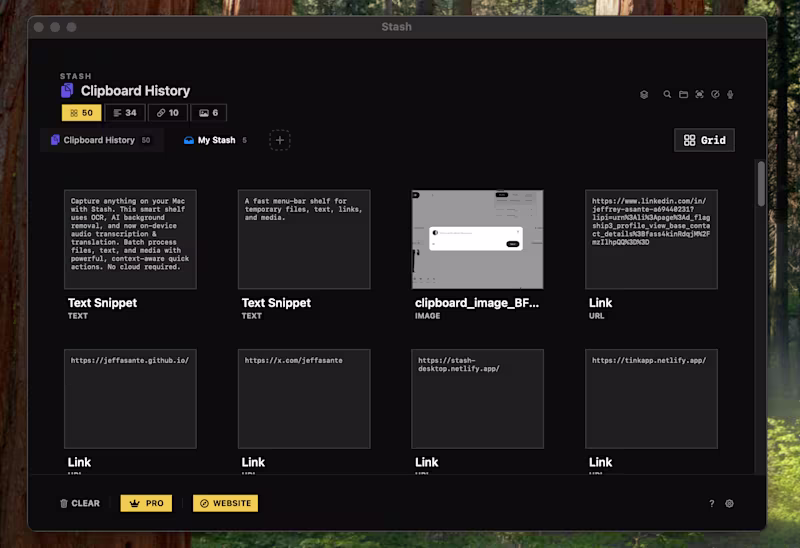Click the PRO upgrade button
Viewport: 800px width, 548px height.
(x=146, y=504)
